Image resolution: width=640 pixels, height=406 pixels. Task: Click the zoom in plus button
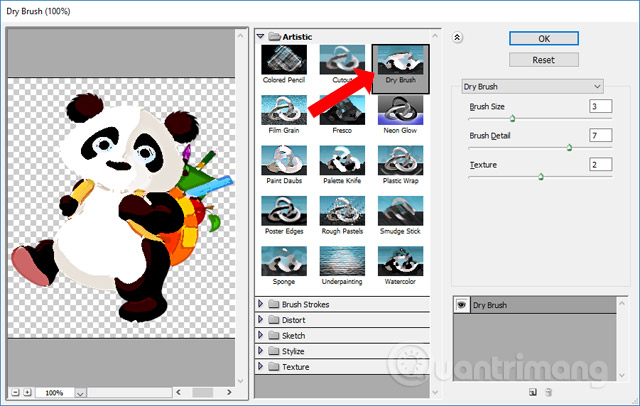(27, 393)
